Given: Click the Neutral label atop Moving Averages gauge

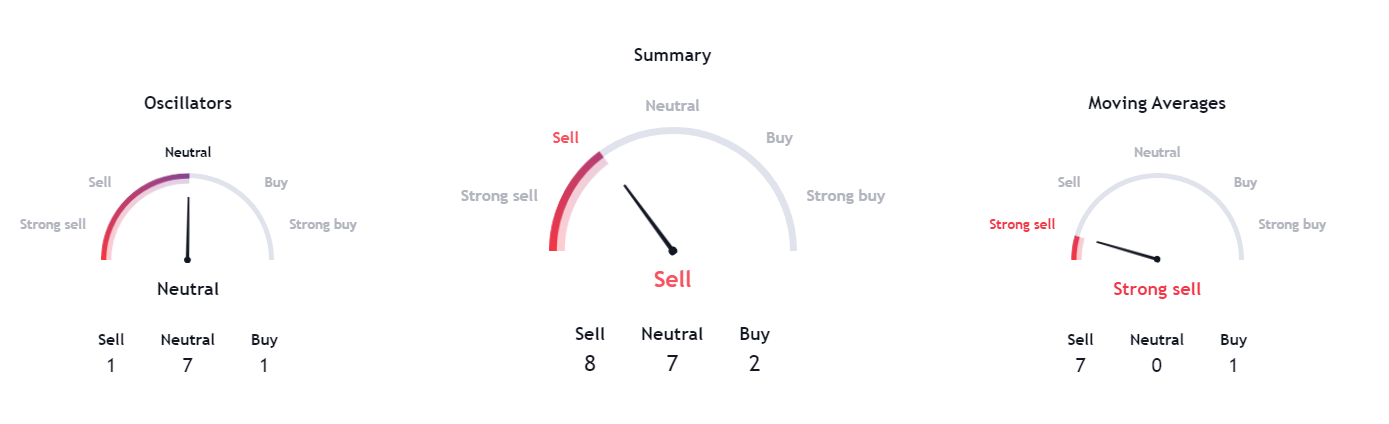Looking at the screenshot, I should (x=1157, y=152).
